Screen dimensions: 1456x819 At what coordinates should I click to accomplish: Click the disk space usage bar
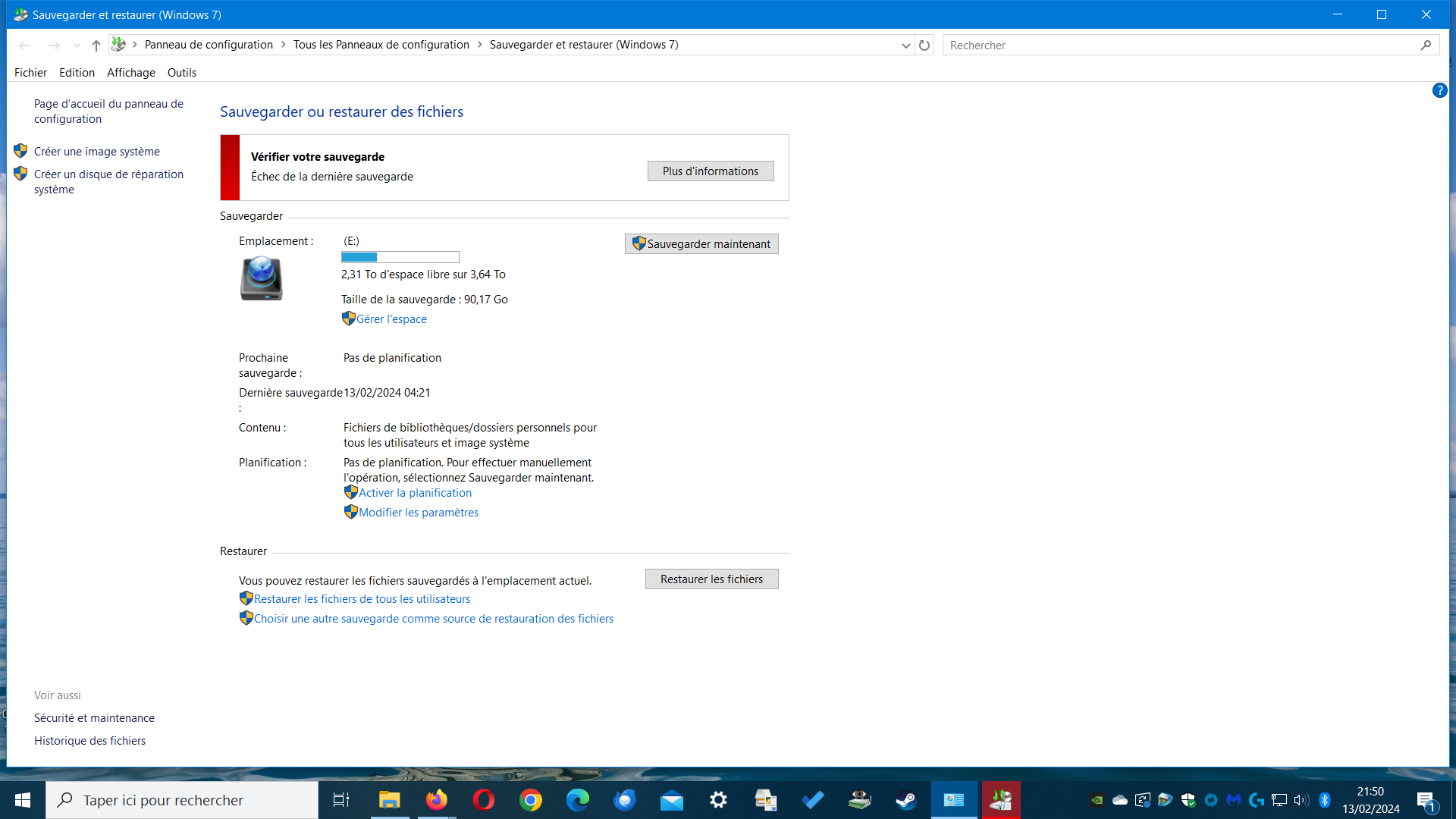pyautogui.click(x=400, y=257)
